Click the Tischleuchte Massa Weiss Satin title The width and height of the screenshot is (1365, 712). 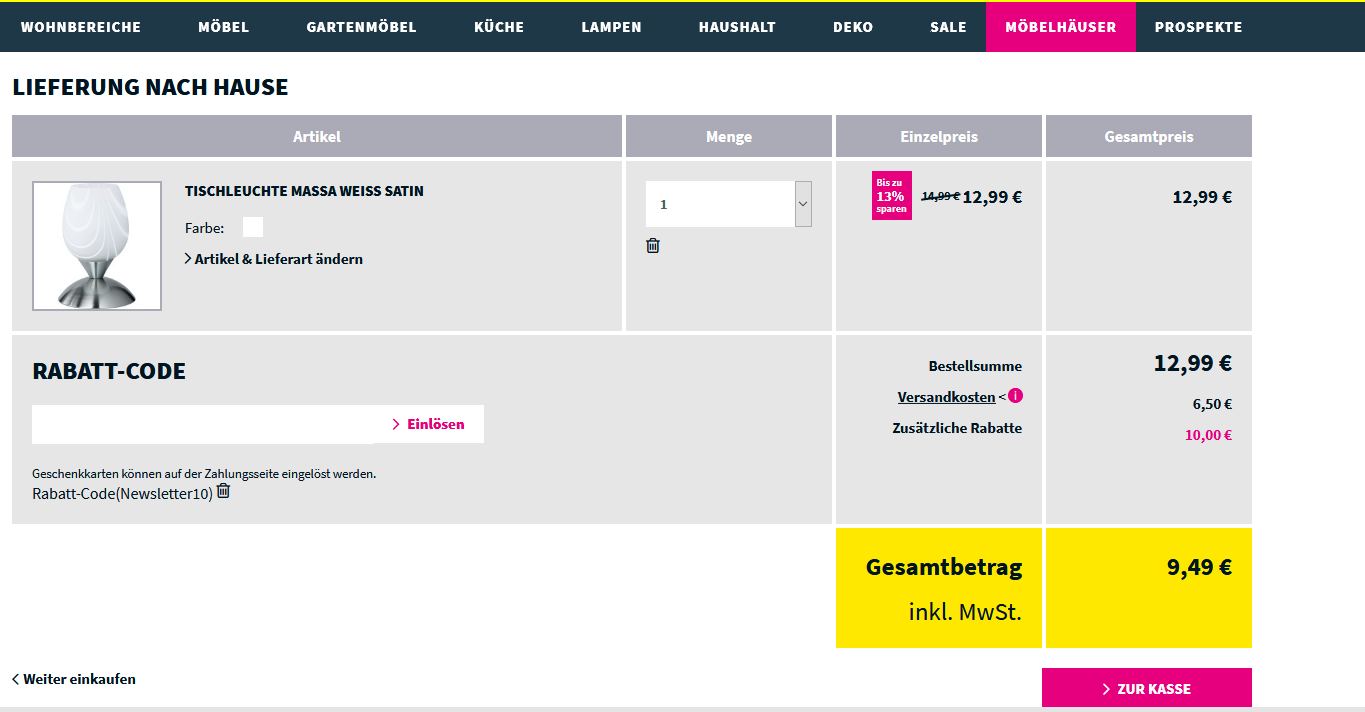pyautogui.click(x=304, y=191)
